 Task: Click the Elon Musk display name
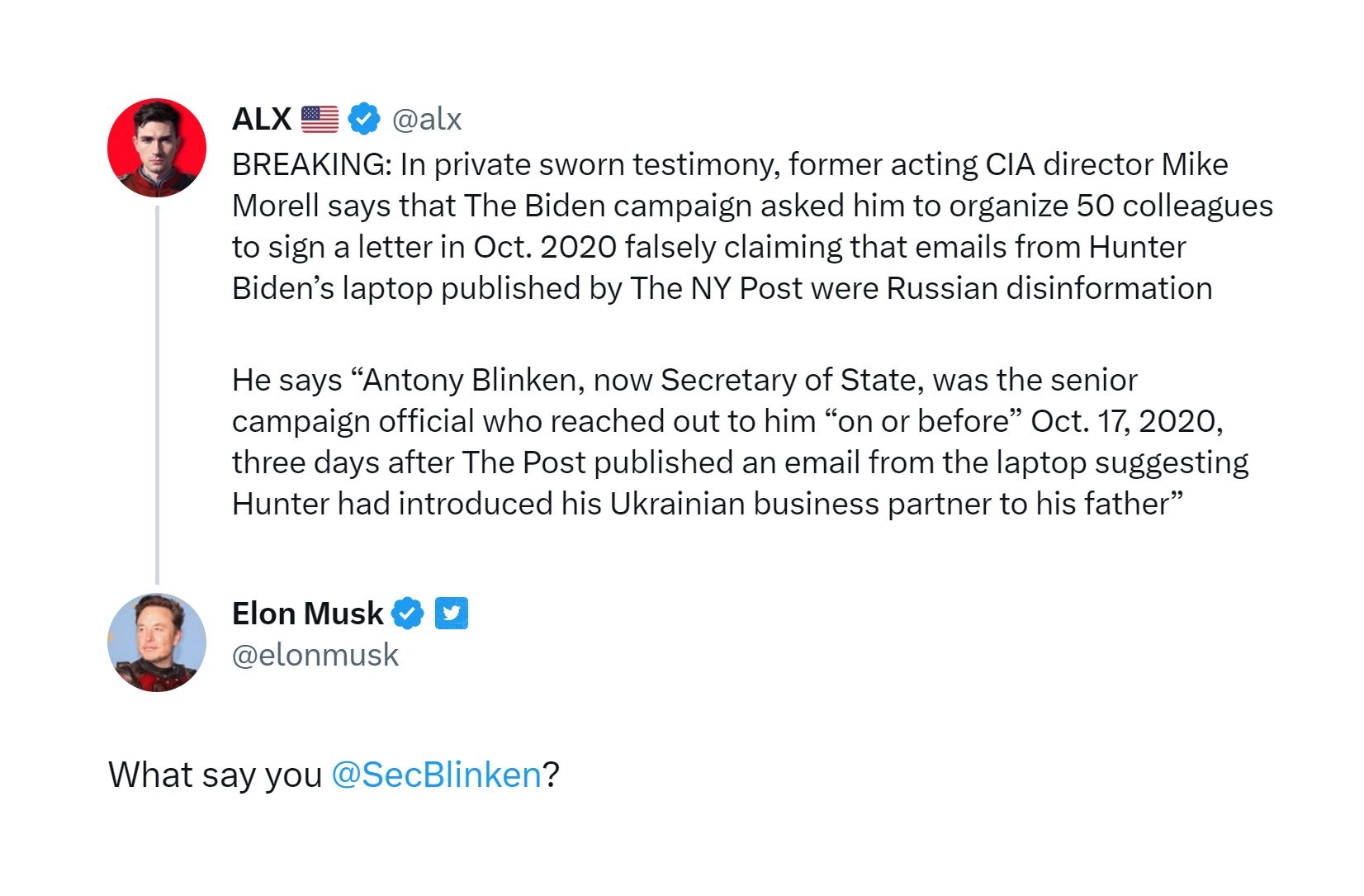[x=307, y=614]
